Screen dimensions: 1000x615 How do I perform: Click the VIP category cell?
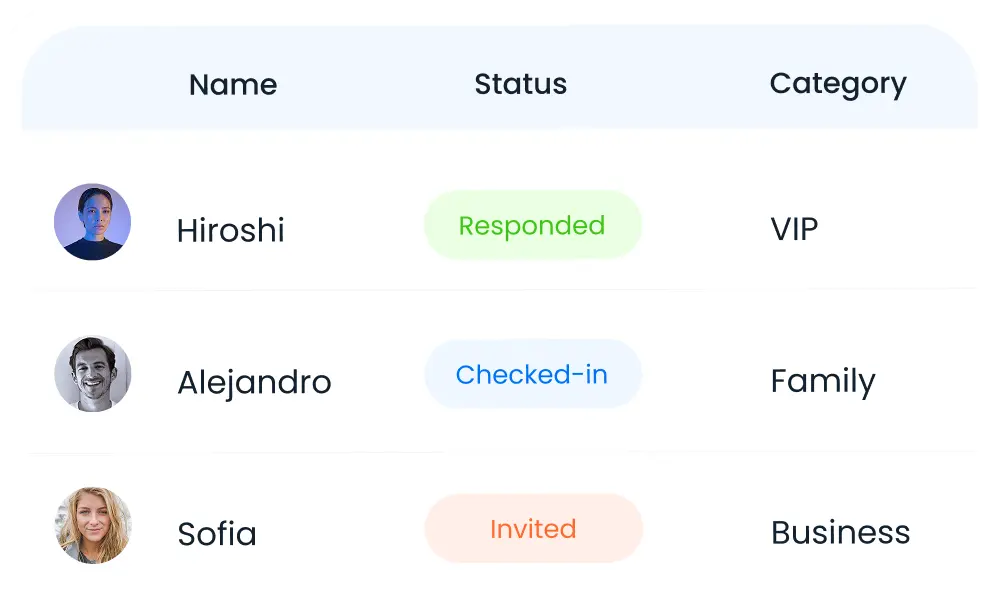pyautogui.click(x=794, y=230)
